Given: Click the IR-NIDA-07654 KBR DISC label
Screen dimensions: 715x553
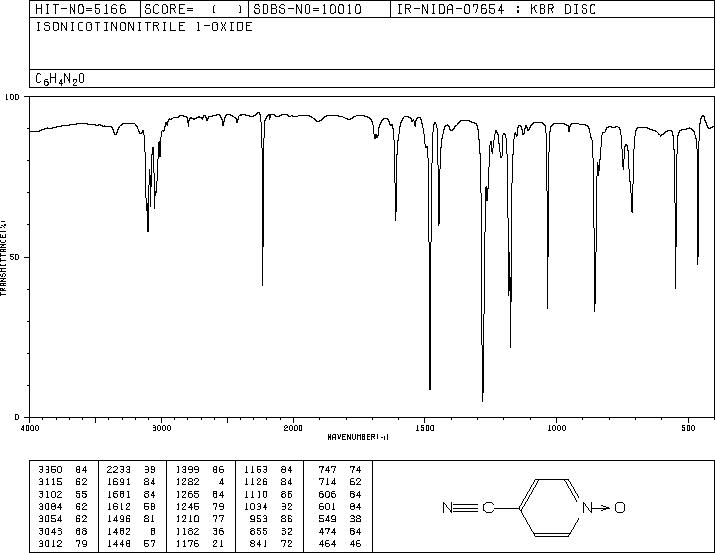Looking at the screenshot, I should click(496, 9).
